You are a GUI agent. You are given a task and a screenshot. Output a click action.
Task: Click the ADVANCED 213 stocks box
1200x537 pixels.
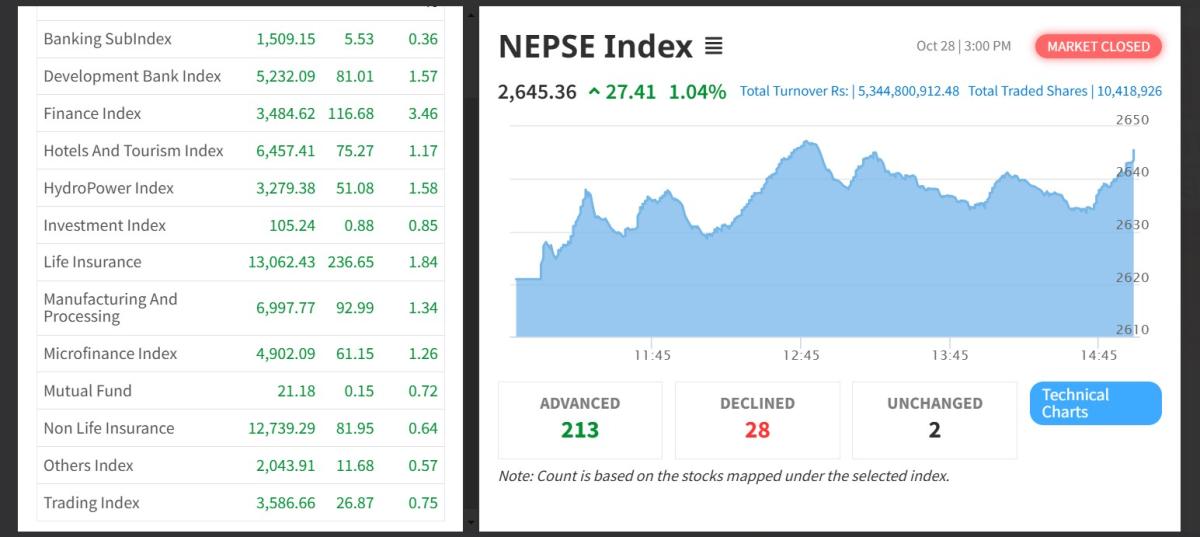pos(580,419)
